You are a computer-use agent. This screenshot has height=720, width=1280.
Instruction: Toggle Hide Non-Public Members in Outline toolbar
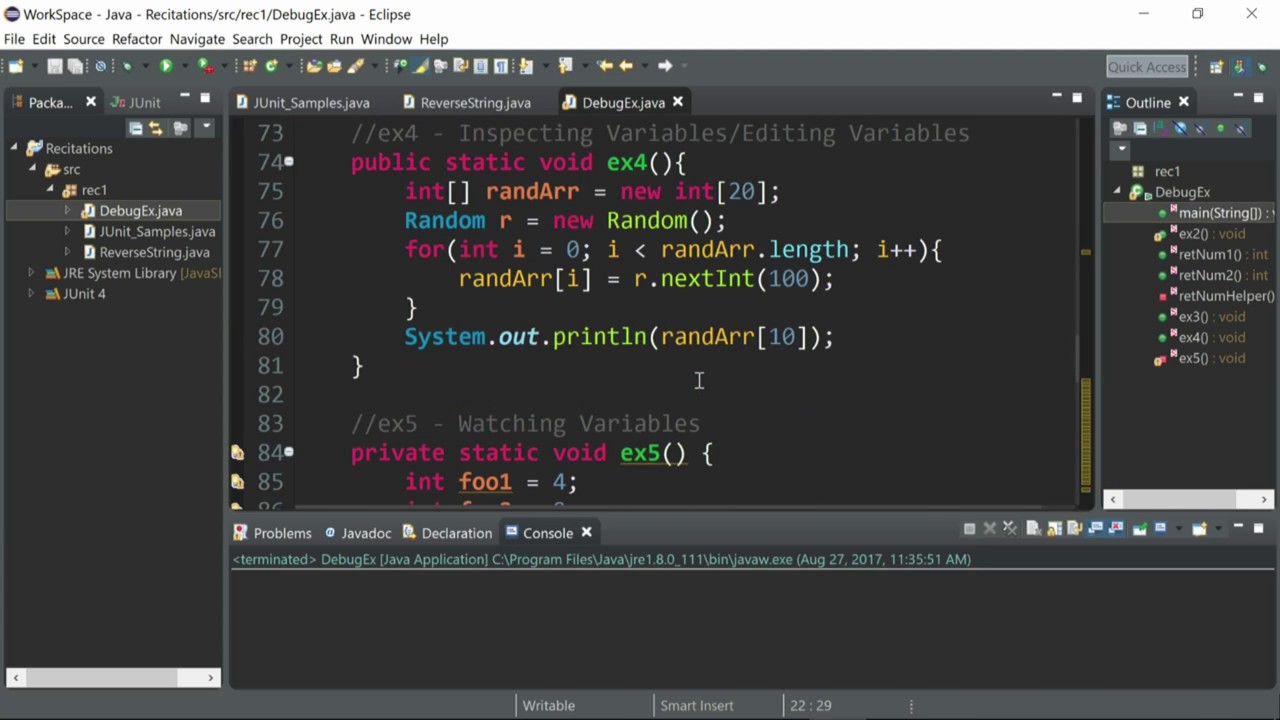[x=1220, y=128]
